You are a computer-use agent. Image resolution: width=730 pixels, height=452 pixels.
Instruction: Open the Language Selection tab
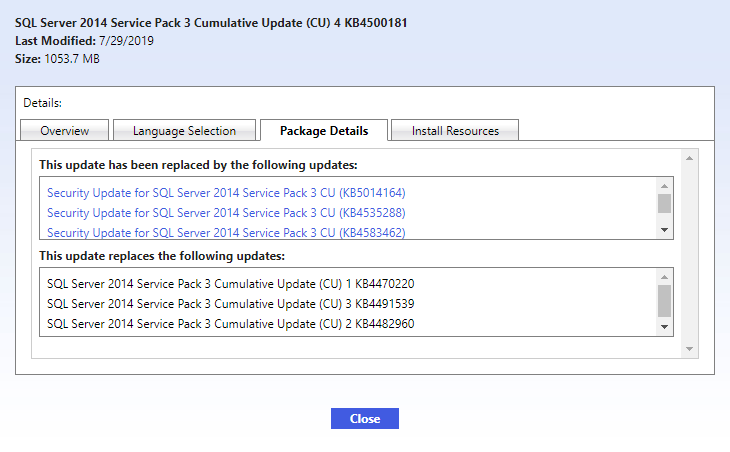click(184, 131)
